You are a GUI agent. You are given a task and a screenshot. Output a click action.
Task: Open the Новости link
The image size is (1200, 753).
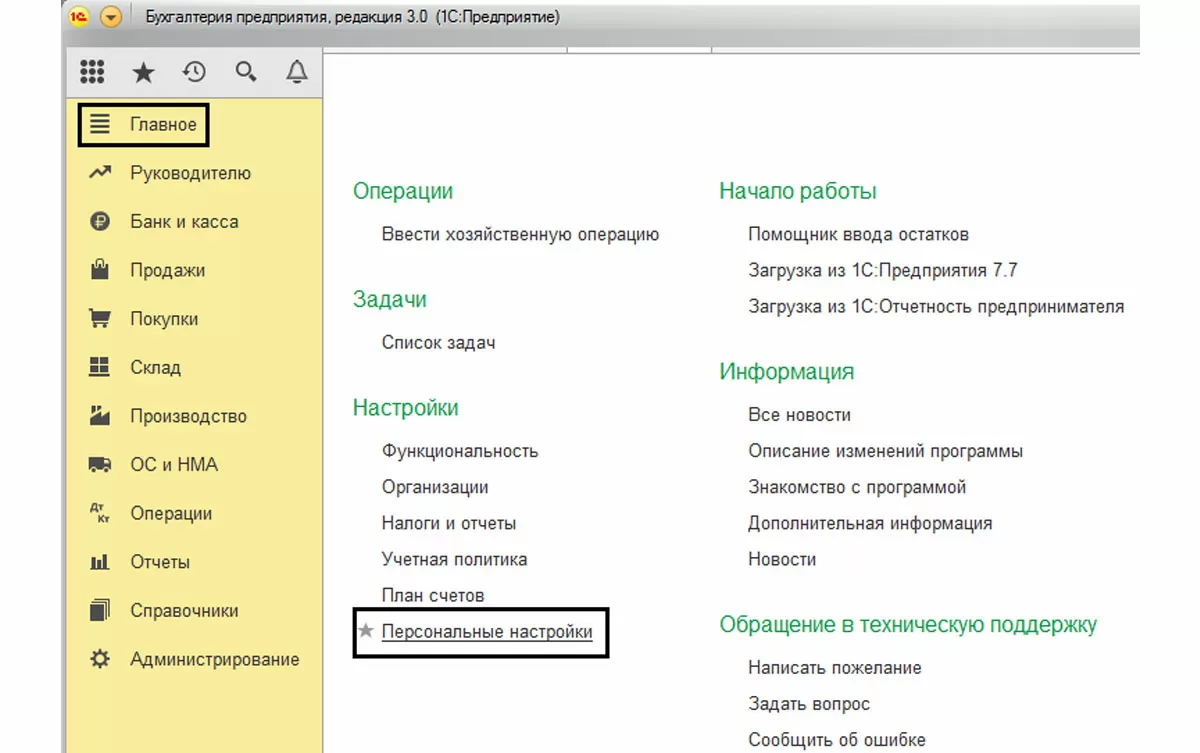[782, 559]
